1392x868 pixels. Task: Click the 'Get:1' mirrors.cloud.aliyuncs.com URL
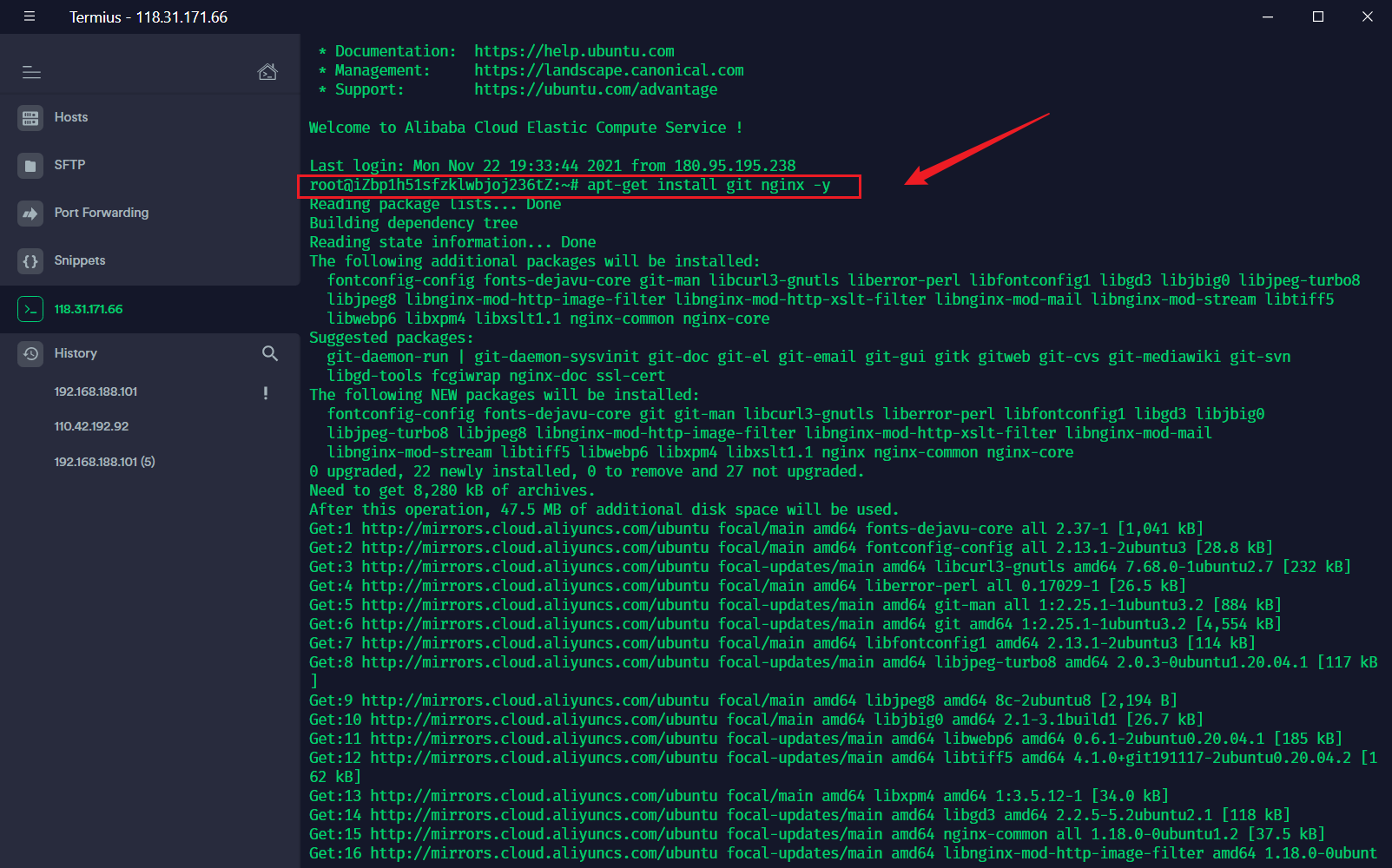click(535, 529)
